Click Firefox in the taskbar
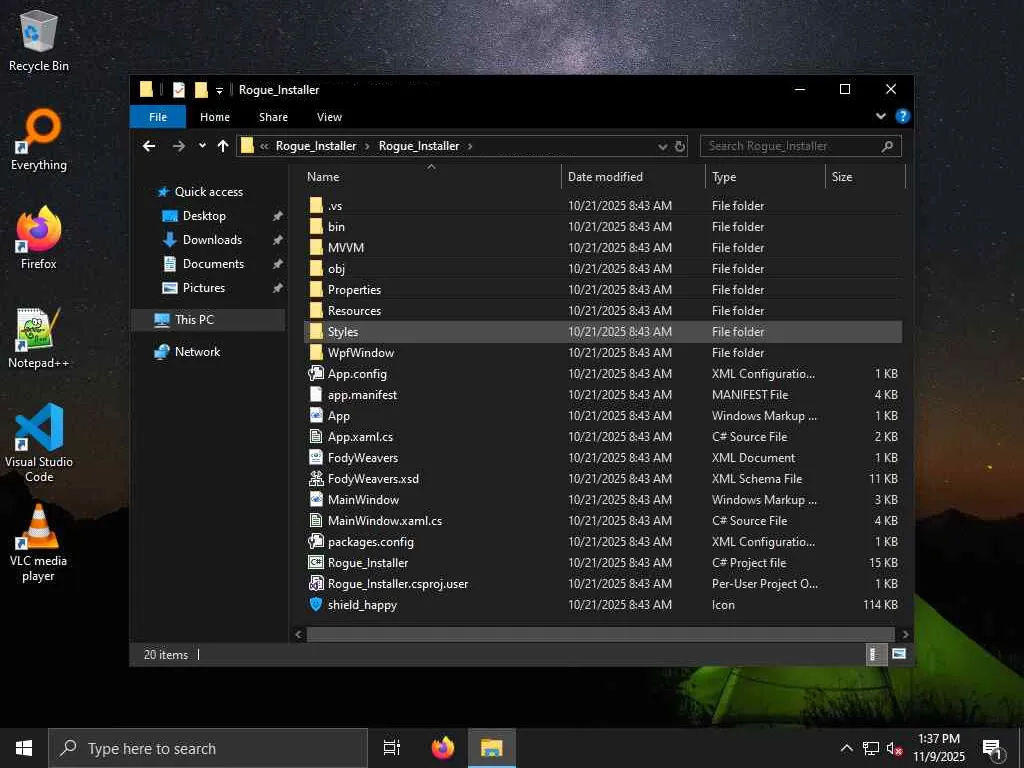Screen dimensions: 1024x768 pyautogui.click(x=443, y=748)
